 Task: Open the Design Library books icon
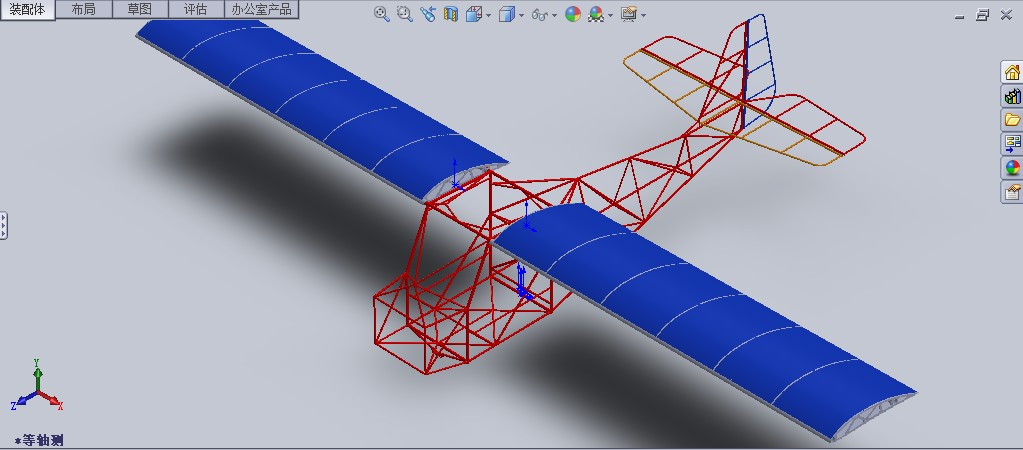pyautogui.click(x=1012, y=96)
